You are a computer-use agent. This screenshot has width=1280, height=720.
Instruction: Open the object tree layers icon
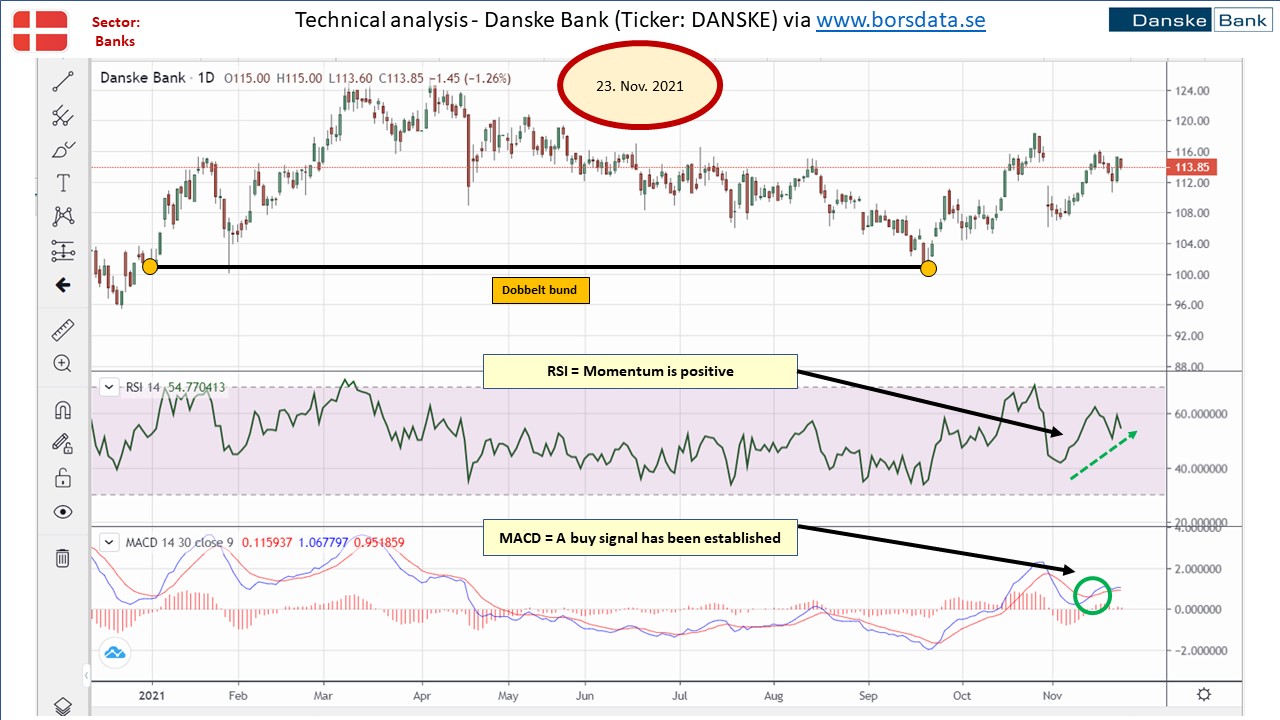(63, 705)
